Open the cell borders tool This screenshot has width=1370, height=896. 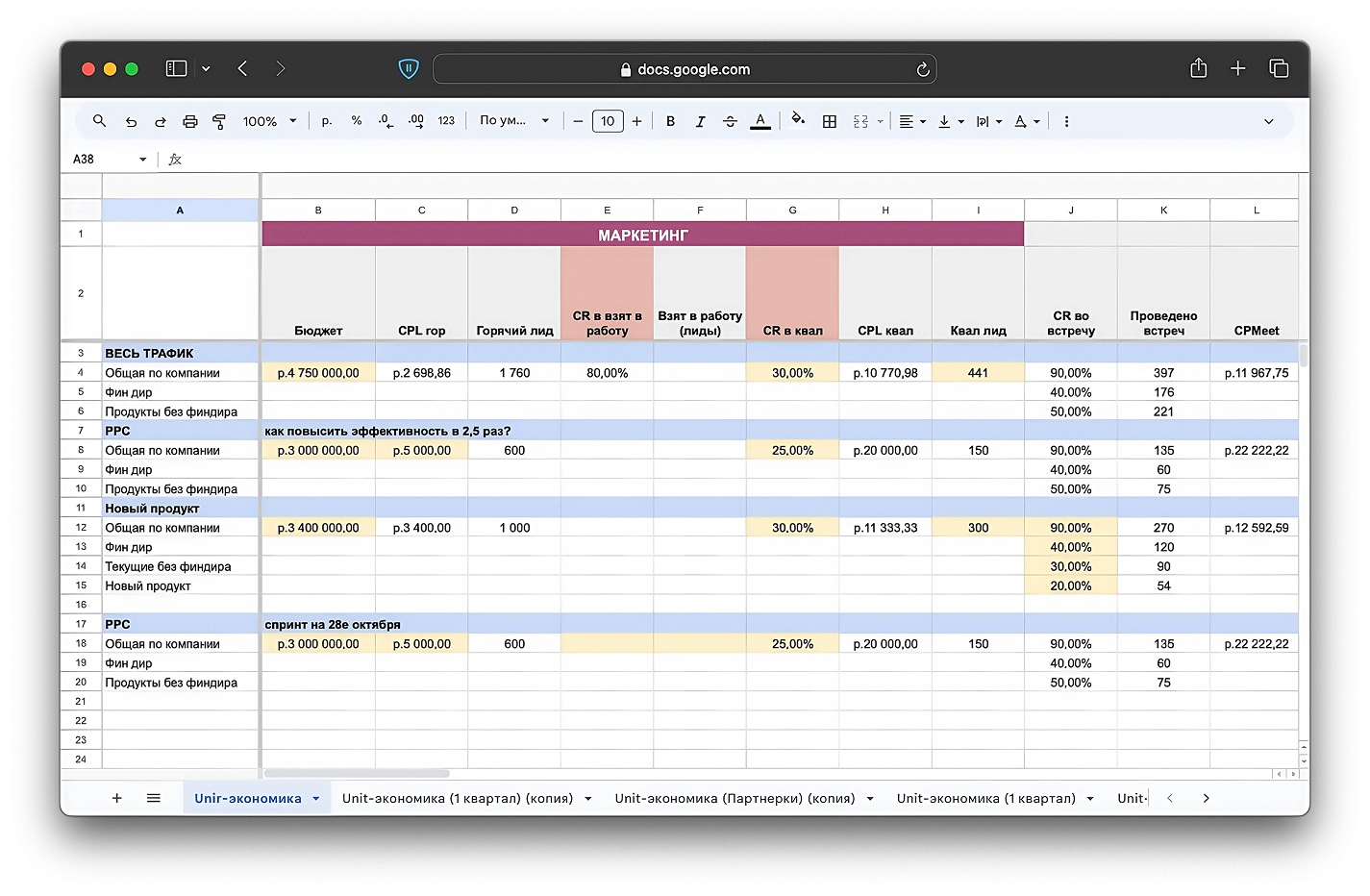point(830,121)
